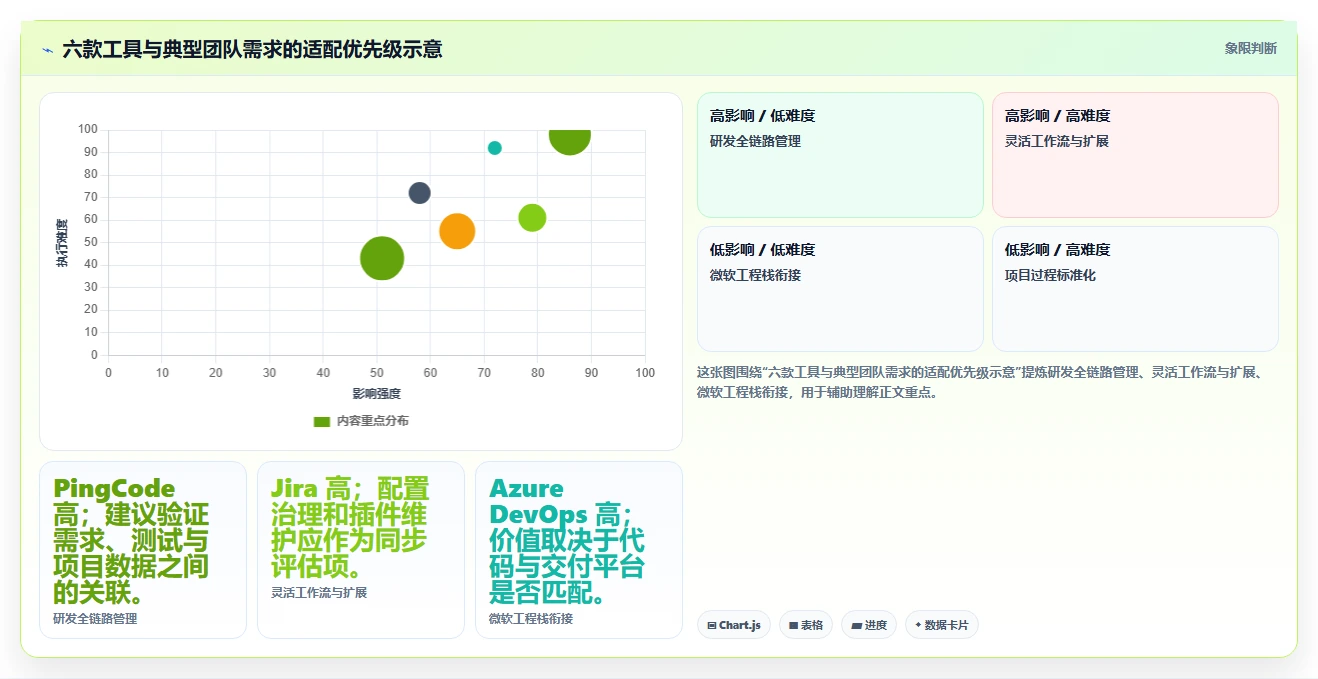
Task: Select the large dark green bubble at impact 51
Action: [x=382, y=258]
